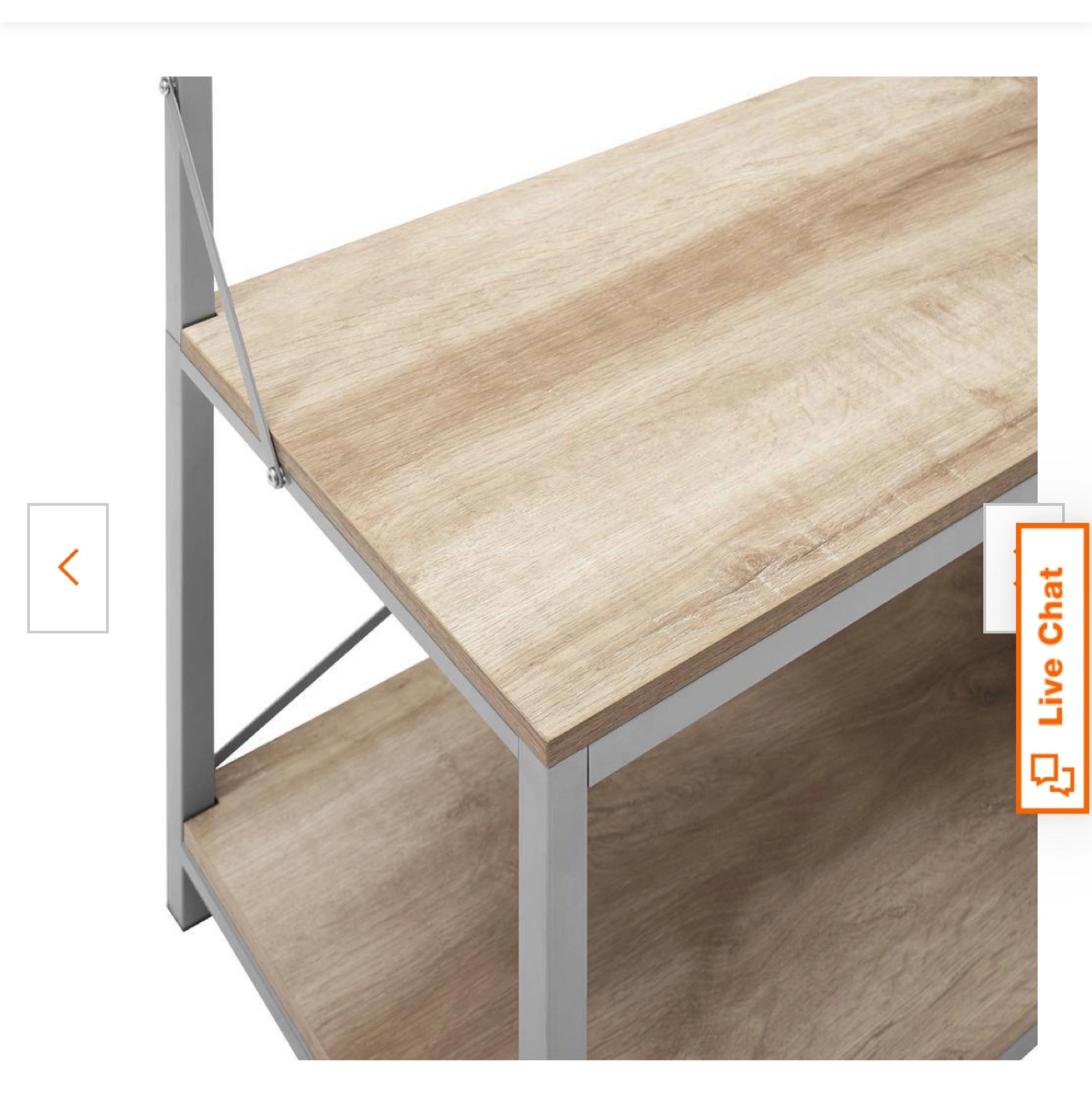Open Live Chat via speech bubbles icon
This screenshot has width=1092, height=1104.
(1052, 775)
